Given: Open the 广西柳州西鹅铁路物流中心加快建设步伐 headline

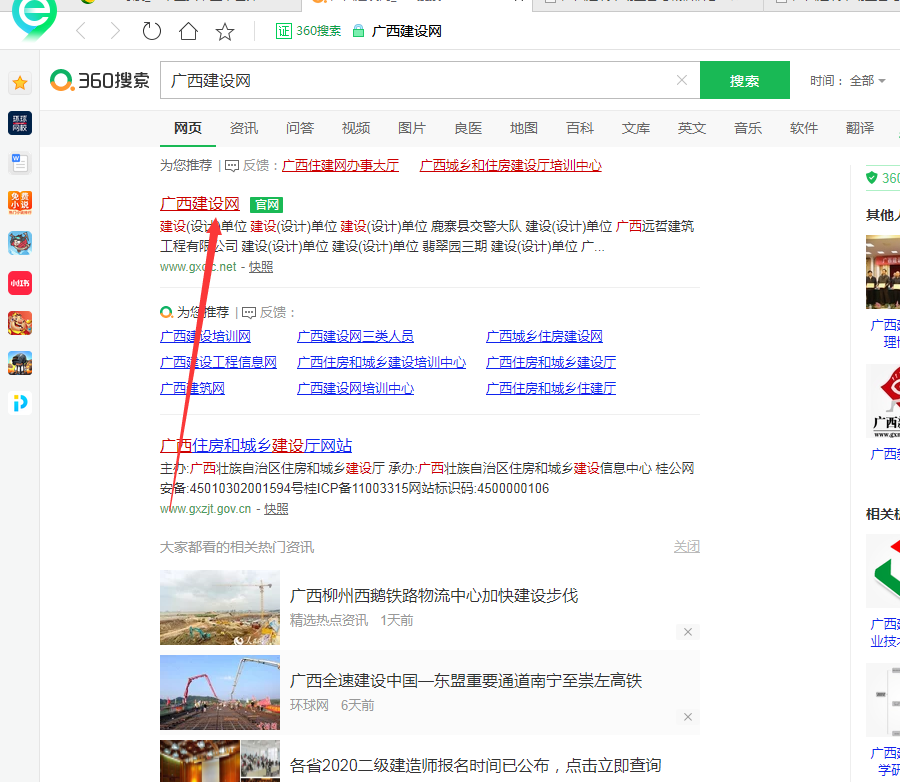Looking at the screenshot, I should (434, 596).
